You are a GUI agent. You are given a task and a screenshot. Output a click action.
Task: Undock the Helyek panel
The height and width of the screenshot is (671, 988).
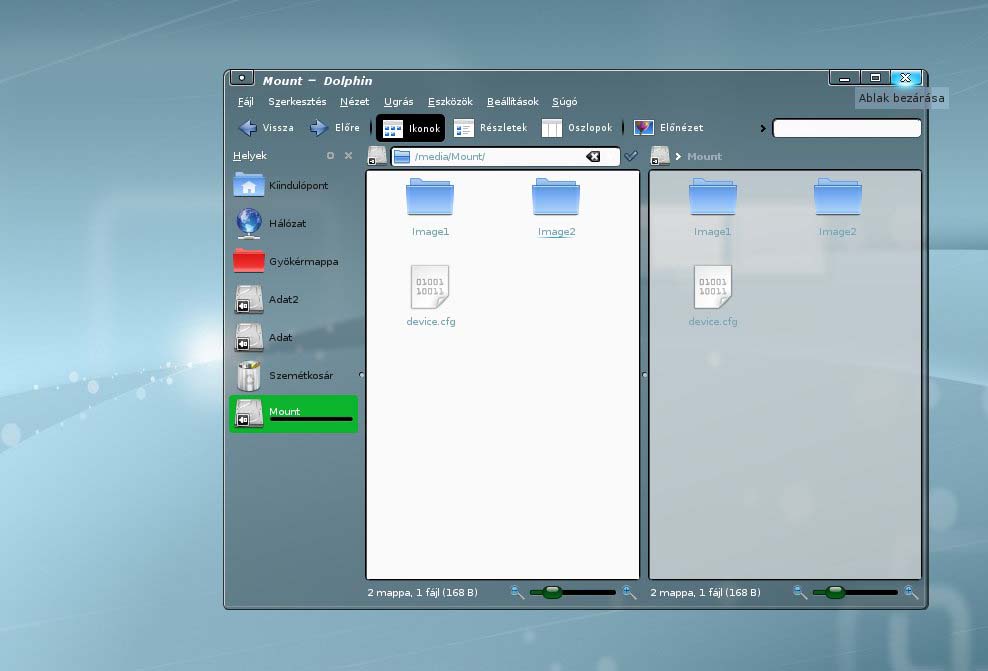(330, 156)
